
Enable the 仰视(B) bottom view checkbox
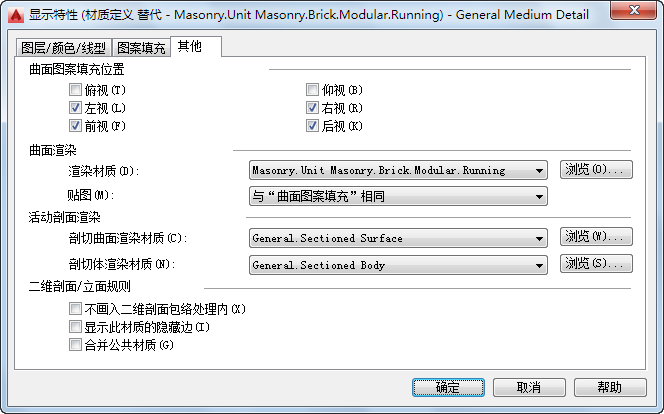(312, 90)
